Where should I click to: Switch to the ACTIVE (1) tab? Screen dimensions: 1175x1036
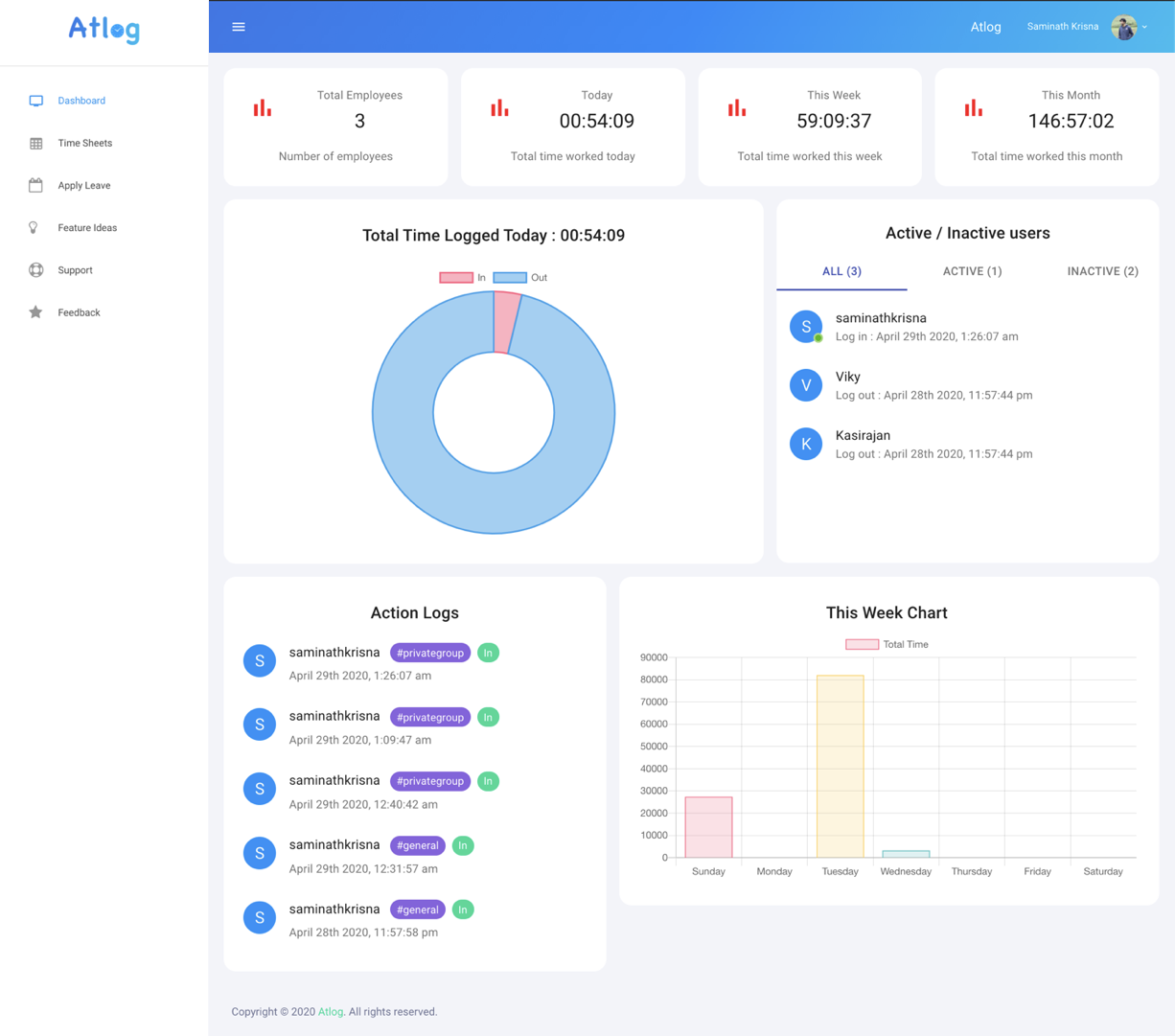972,271
